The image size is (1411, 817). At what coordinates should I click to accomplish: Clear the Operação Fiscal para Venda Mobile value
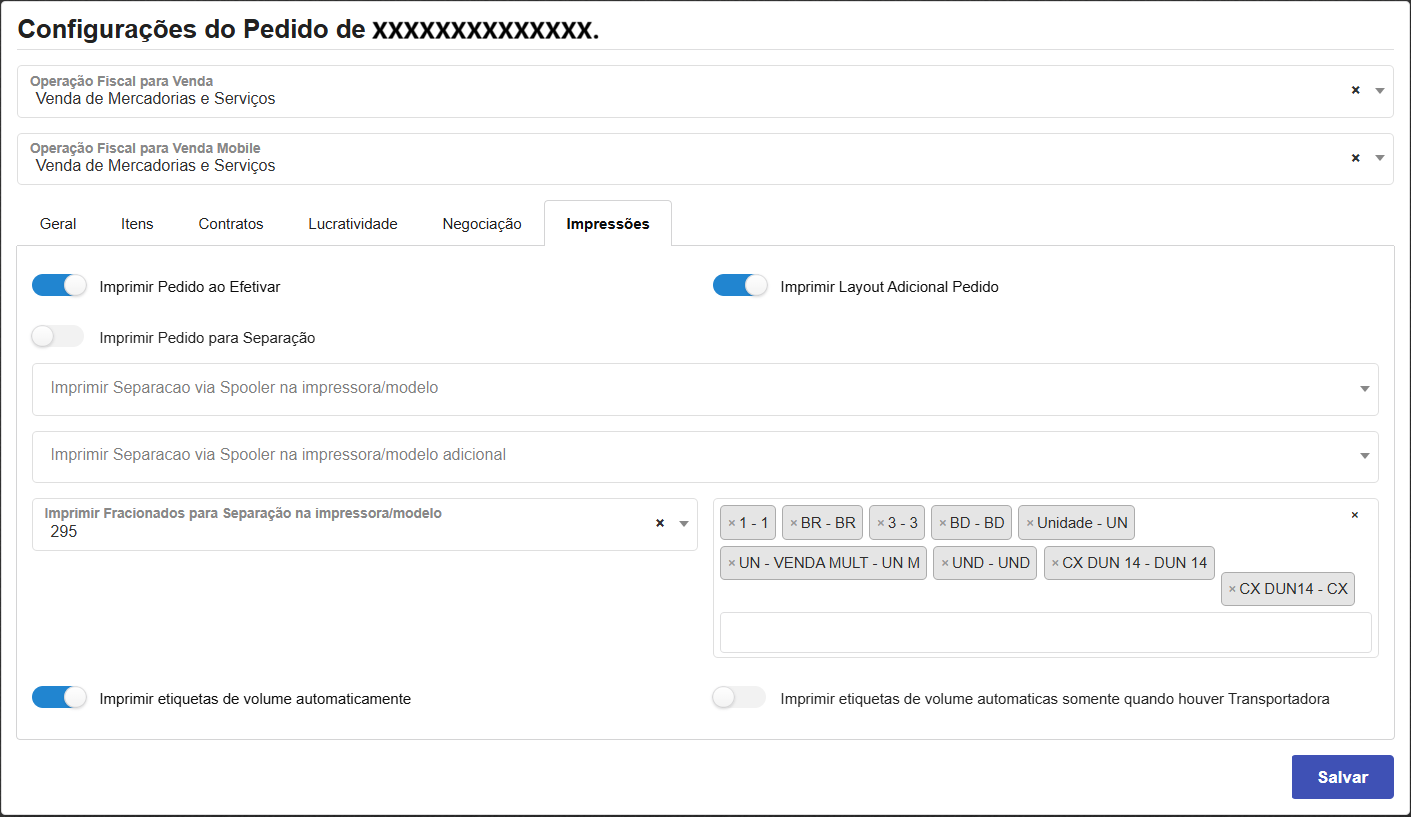coord(1355,158)
